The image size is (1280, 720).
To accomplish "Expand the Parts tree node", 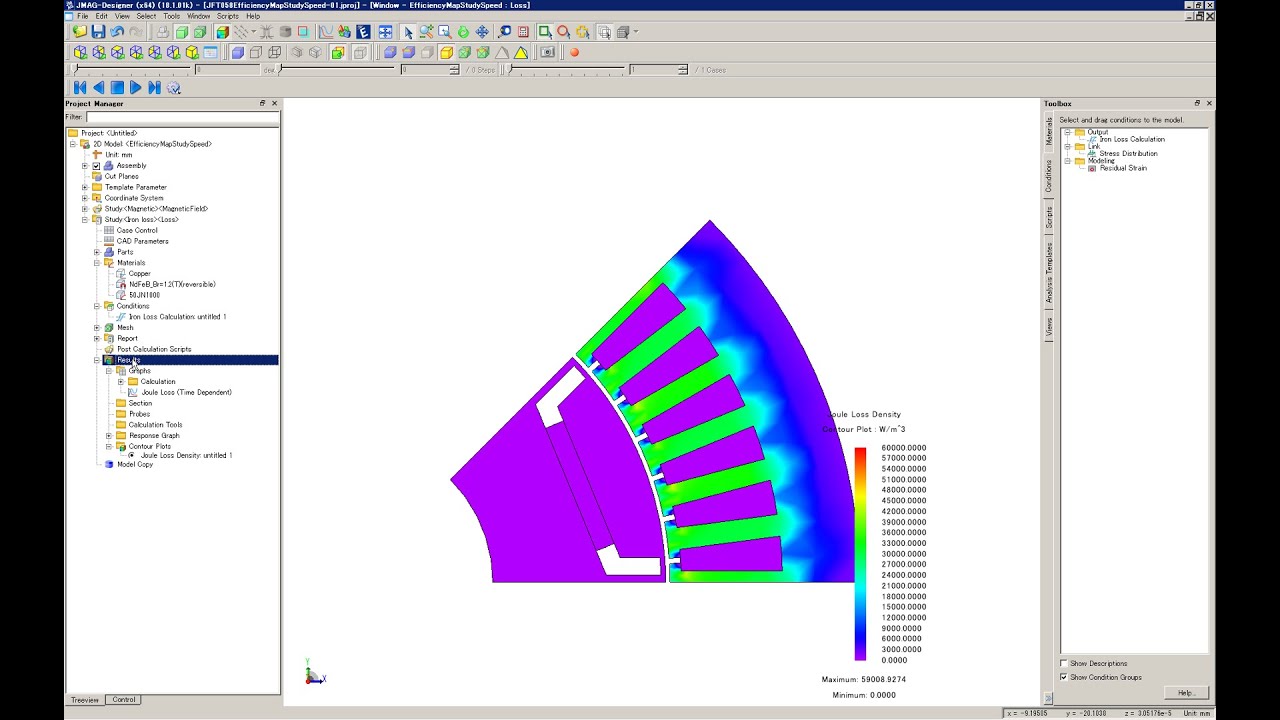I will point(97,252).
